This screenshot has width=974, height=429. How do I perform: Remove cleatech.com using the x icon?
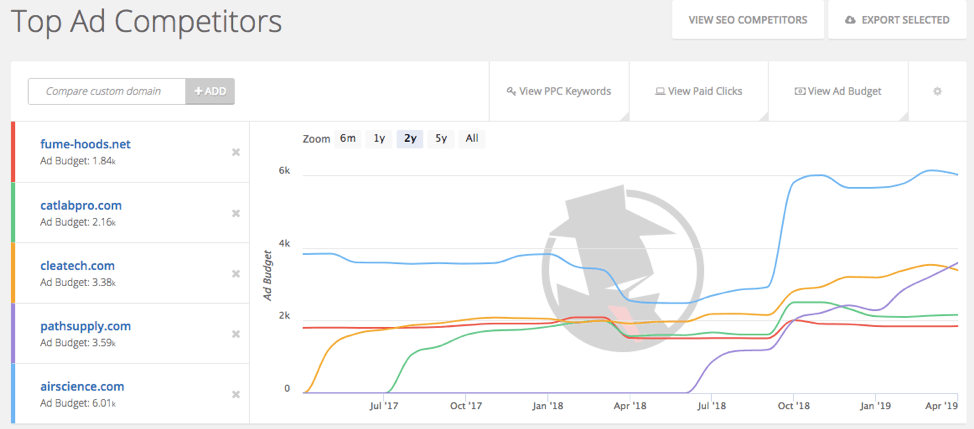point(236,274)
